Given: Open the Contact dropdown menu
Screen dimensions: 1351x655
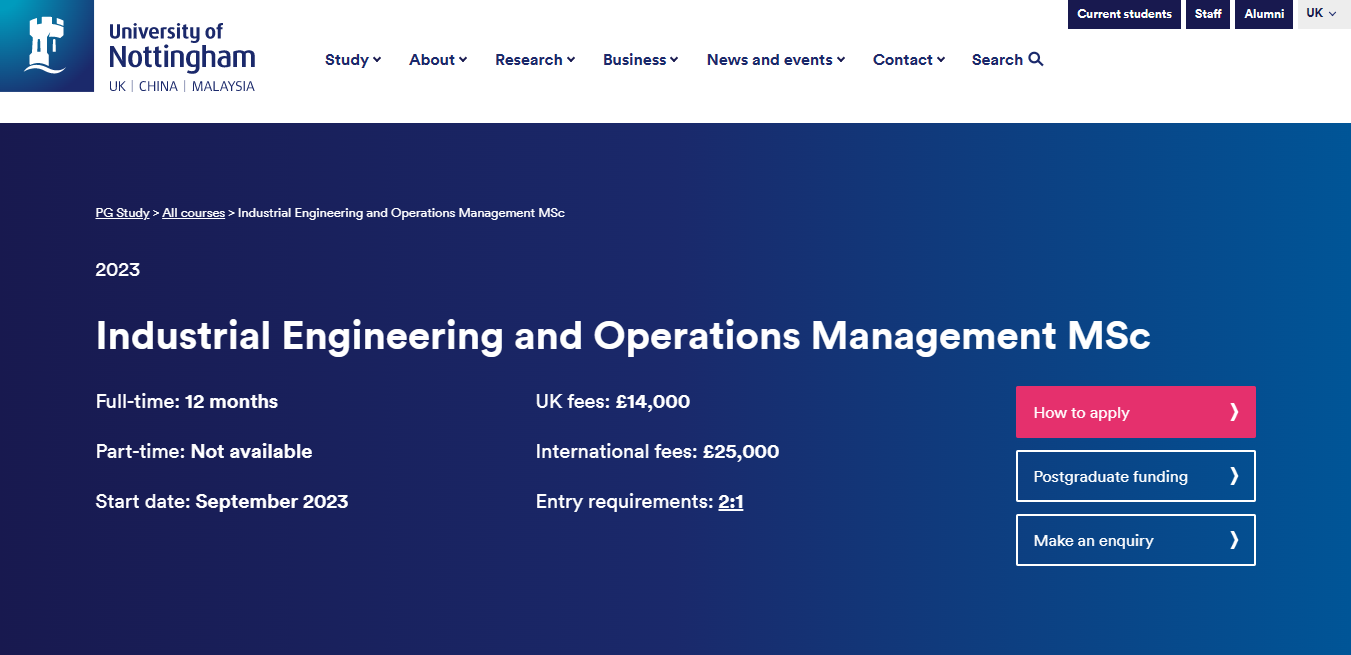Looking at the screenshot, I should 909,60.
